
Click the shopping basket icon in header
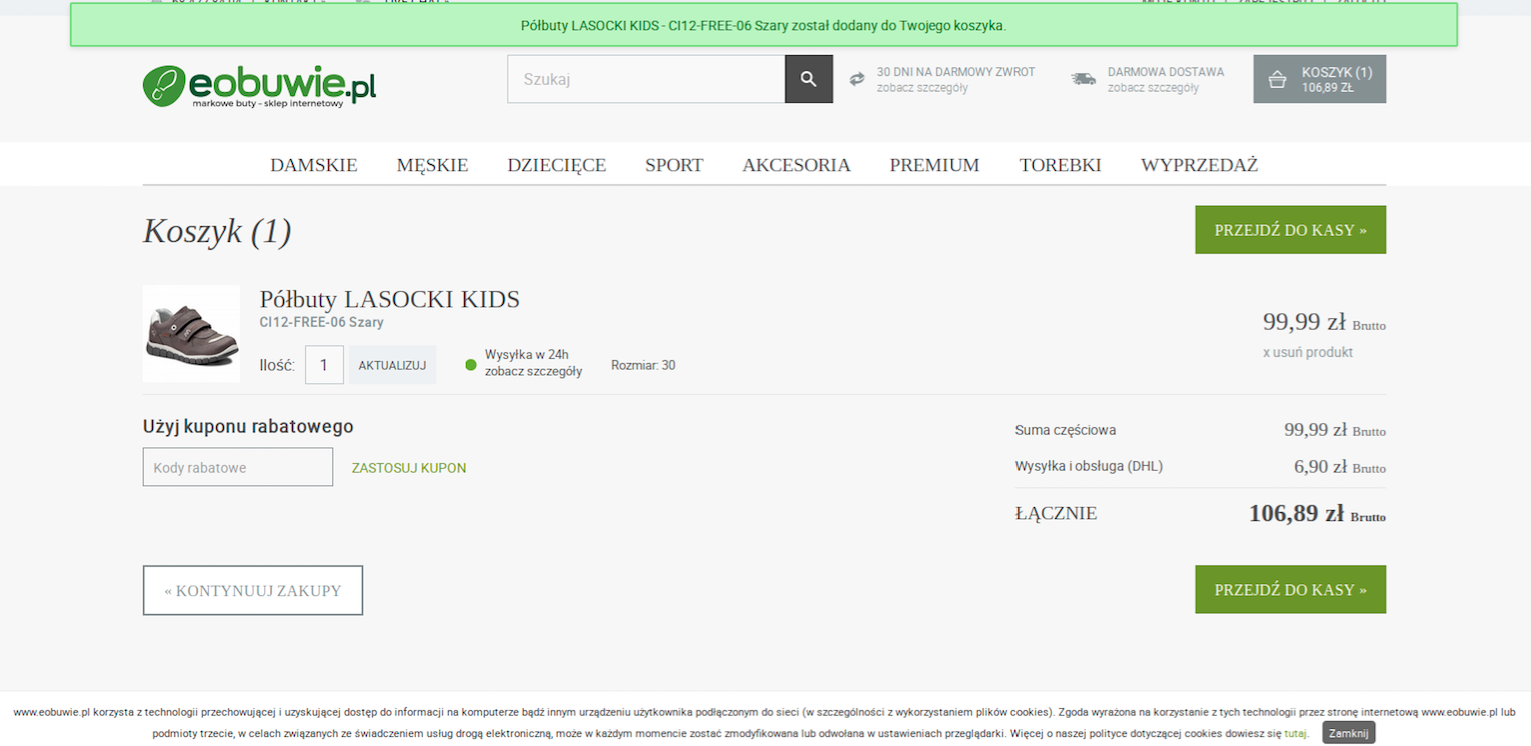[1277, 80]
